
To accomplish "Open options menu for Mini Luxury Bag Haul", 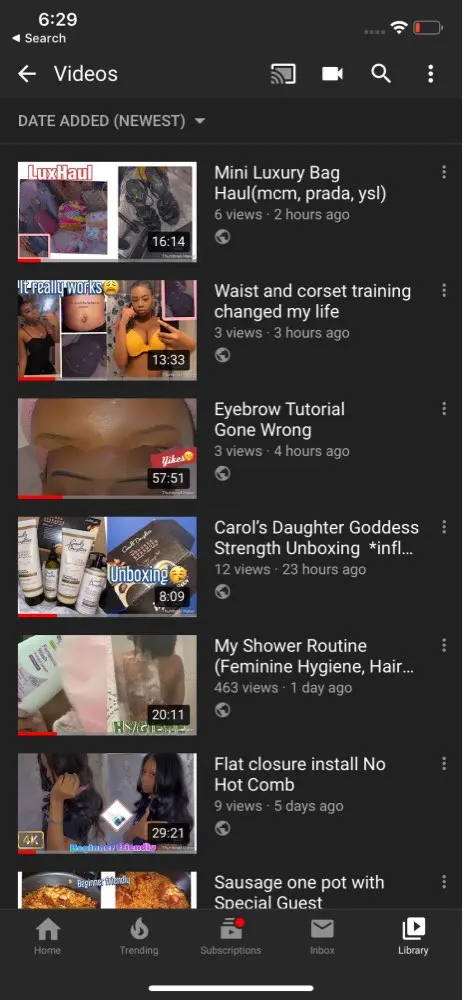I will tap(444, 172).
